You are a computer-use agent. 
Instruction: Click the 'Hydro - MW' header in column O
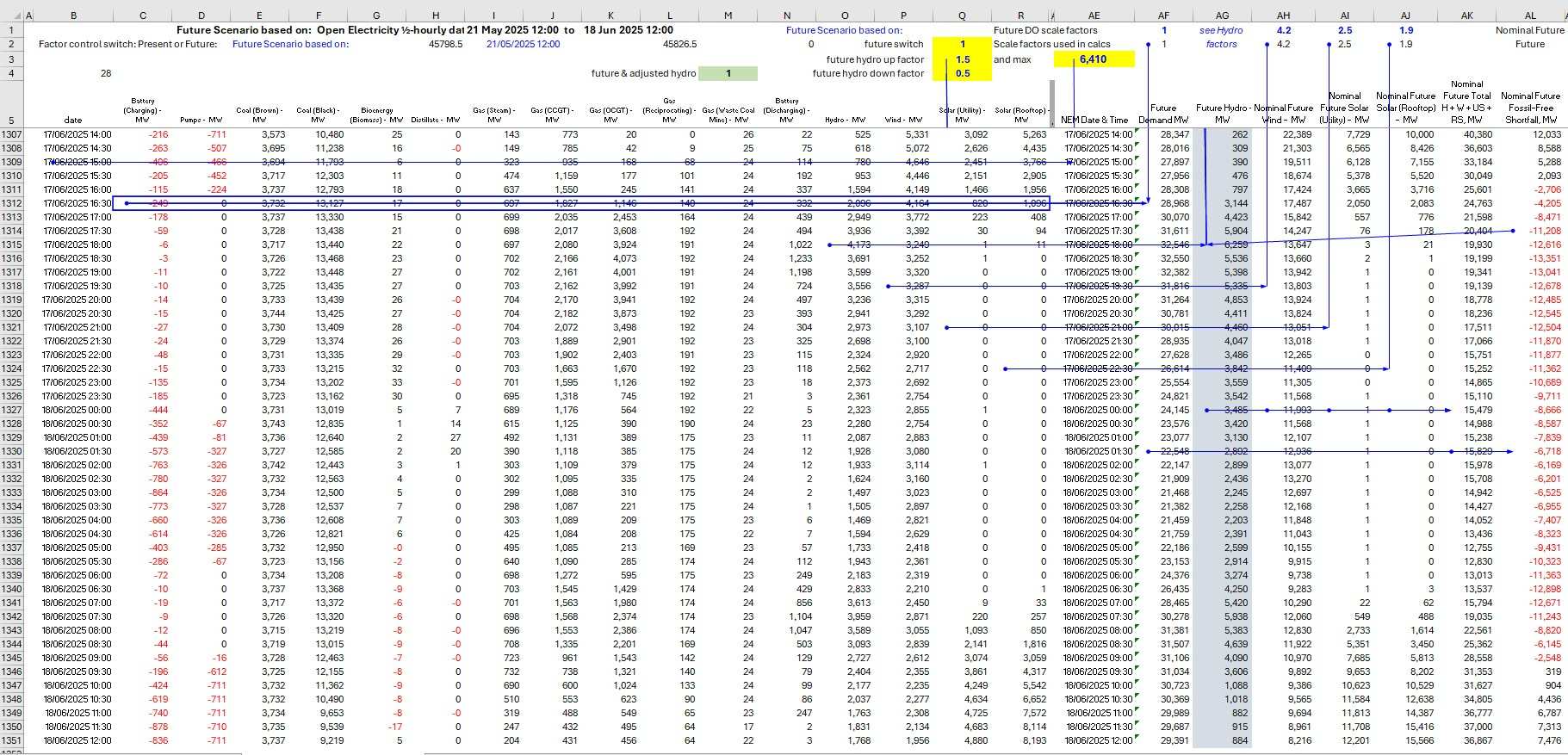pos(845,120)
